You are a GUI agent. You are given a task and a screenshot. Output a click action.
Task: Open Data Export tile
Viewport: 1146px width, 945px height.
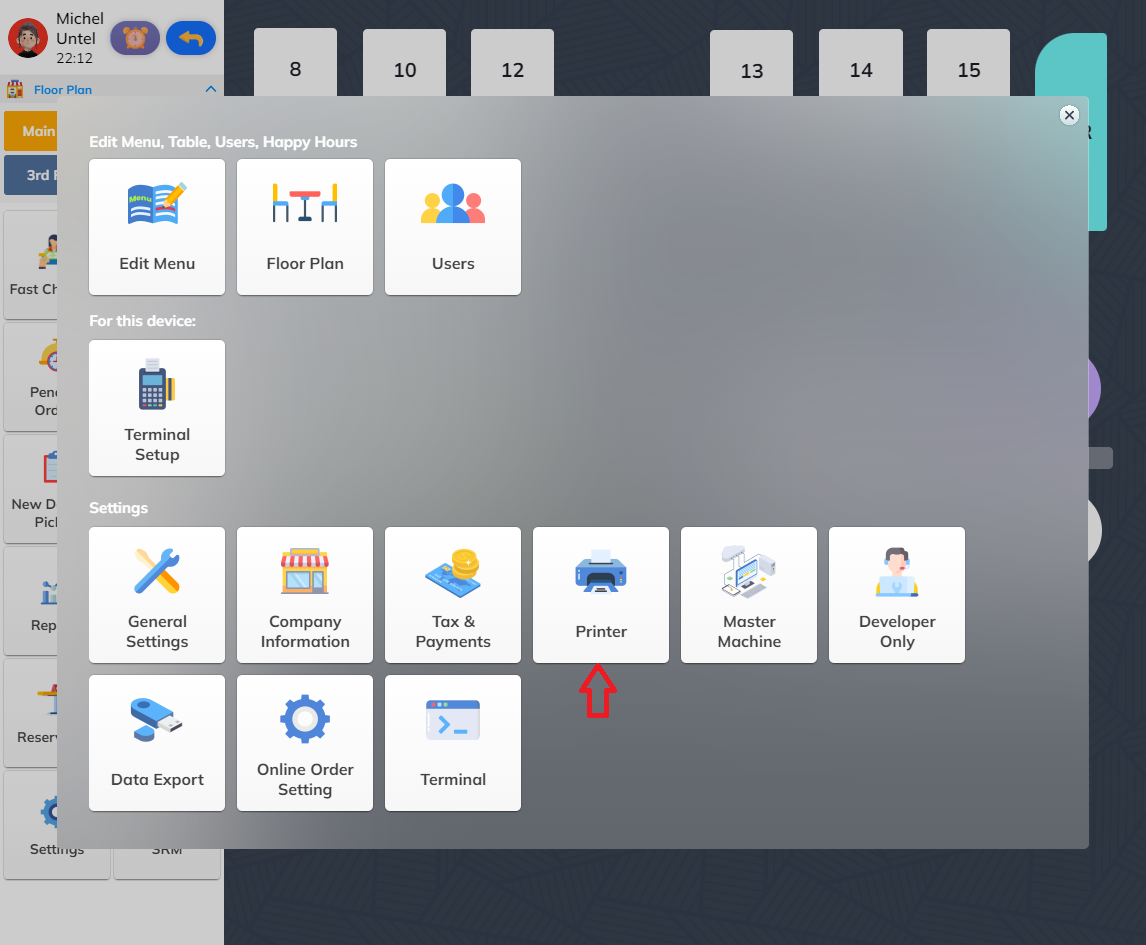pos(157,743)
